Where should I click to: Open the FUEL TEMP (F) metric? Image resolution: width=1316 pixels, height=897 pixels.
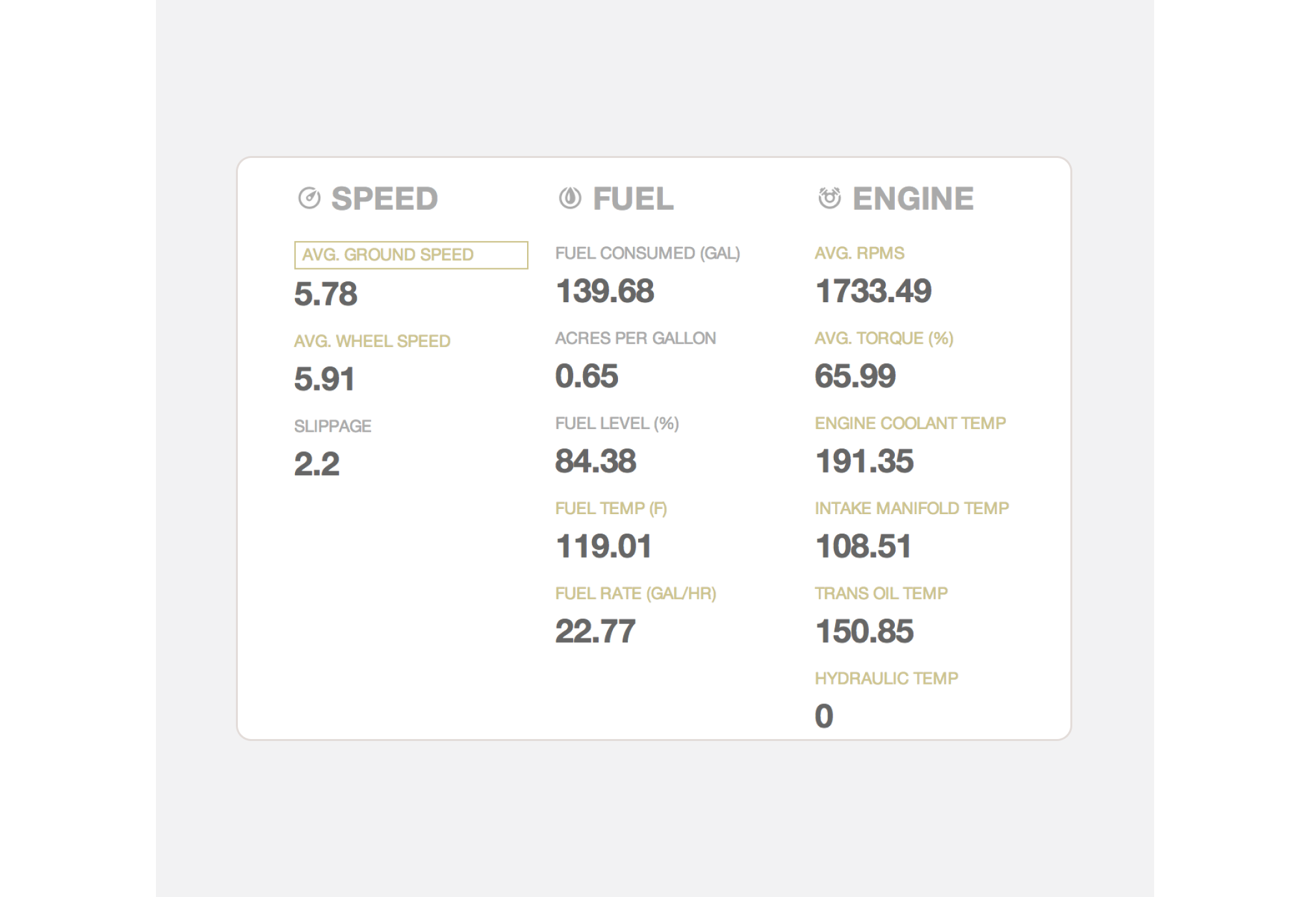tap(611, 508)
